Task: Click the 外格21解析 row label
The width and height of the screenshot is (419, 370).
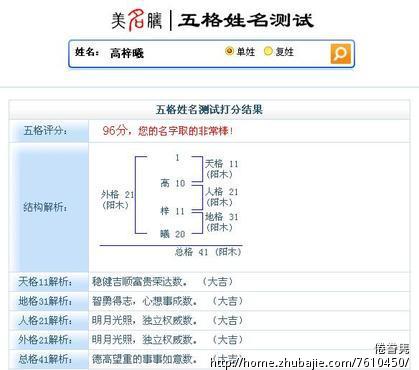Action: pyautogui.click(x=45, y=340)
